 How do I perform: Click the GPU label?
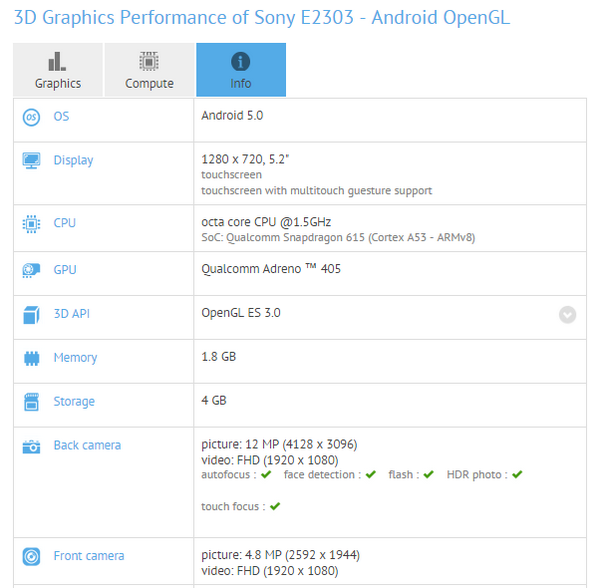tap(65, 270)
